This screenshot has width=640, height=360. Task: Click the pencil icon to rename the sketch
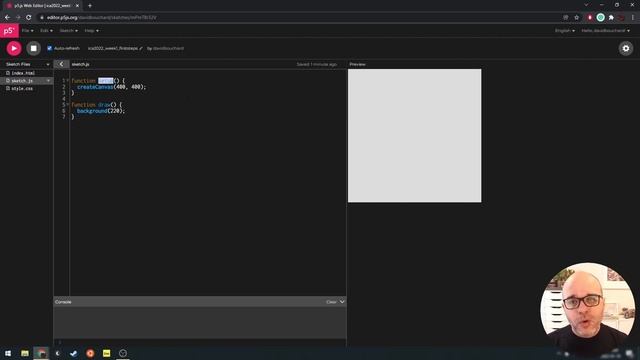click(x=141, y=48)
